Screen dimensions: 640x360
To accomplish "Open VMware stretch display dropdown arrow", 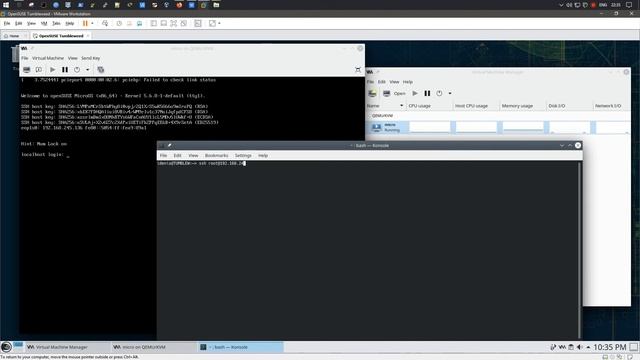I will coord(219,23).
